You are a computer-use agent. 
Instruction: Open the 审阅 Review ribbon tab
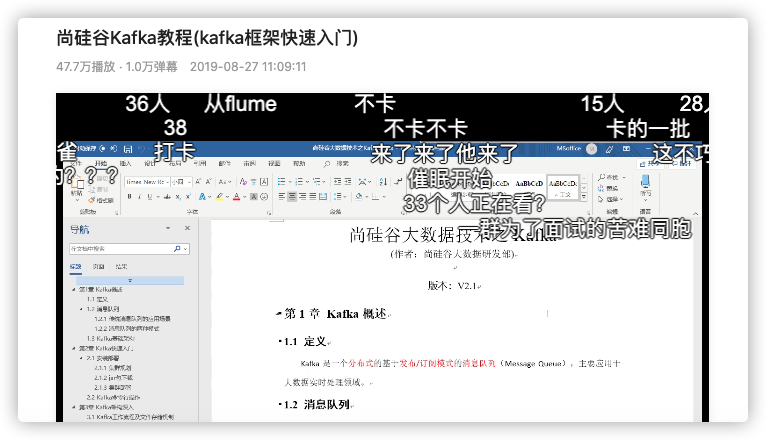[x=250, y=163]
